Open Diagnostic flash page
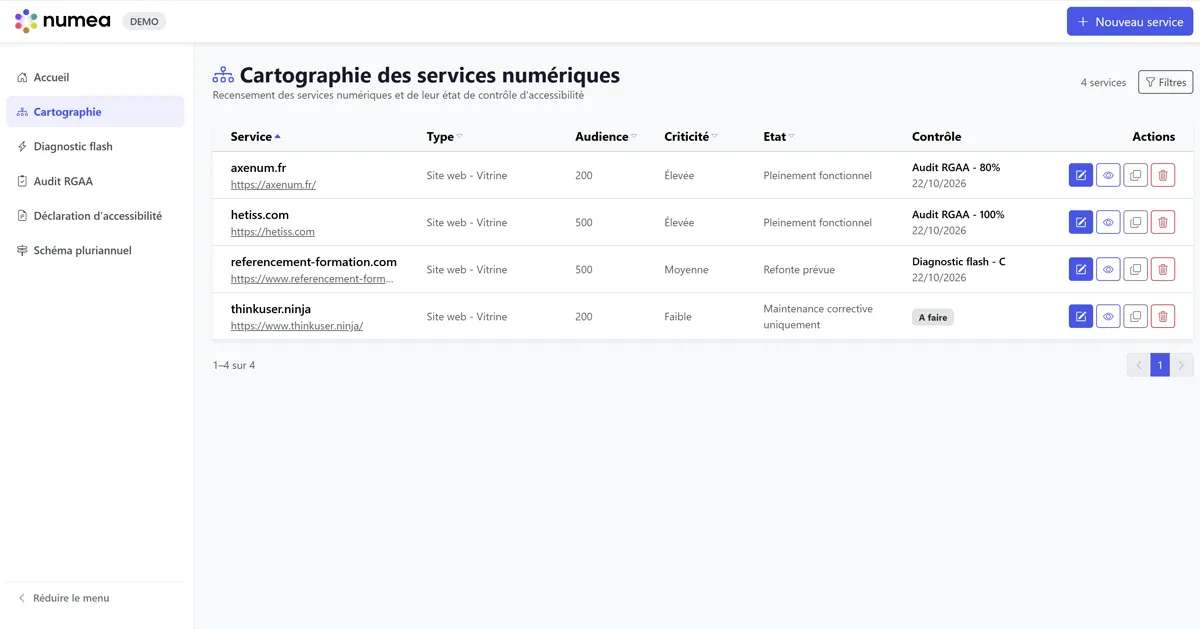1200x629 pixels. (x=95, y=146)
